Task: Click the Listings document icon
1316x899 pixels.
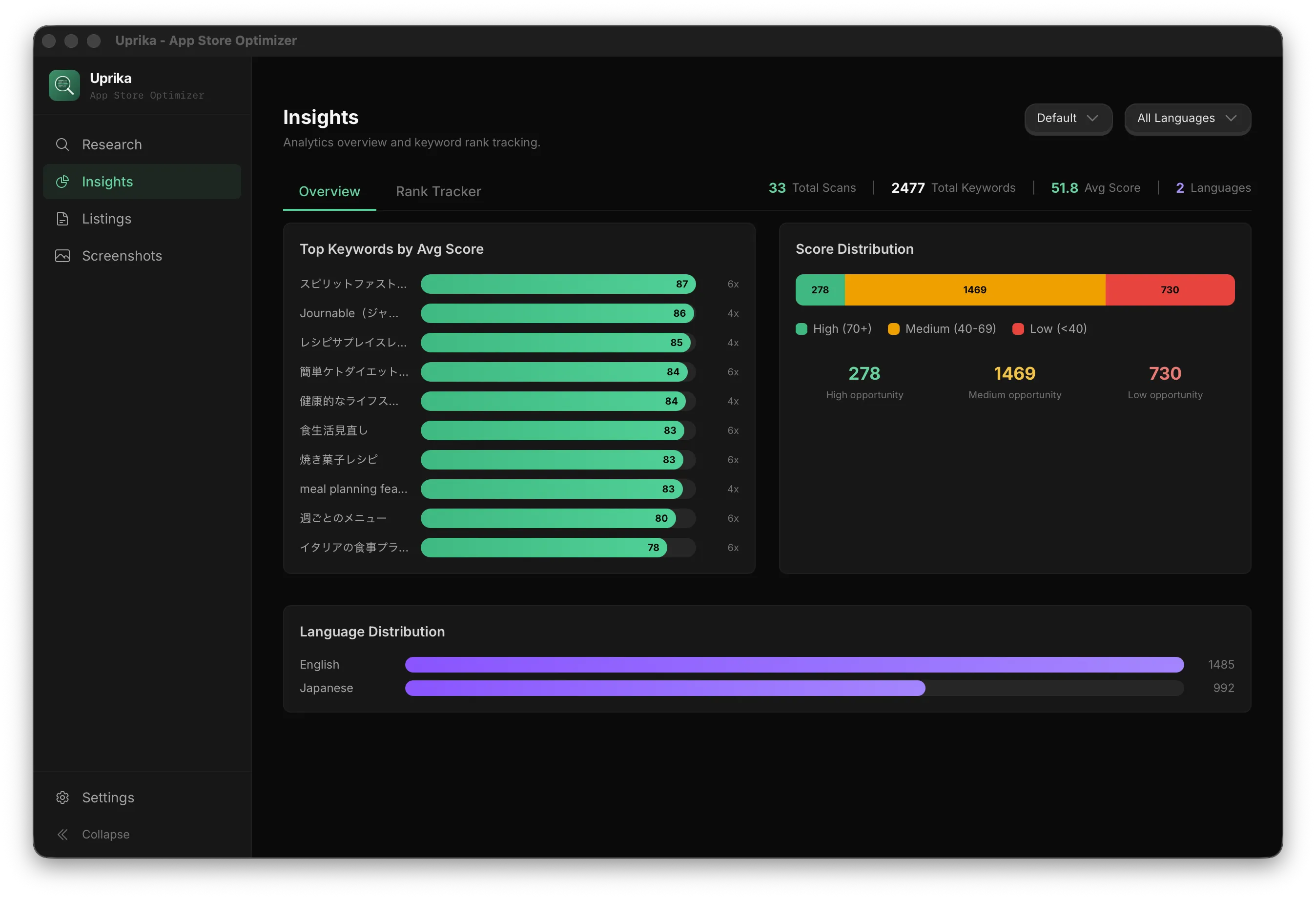Action: [x=62, y=219]
